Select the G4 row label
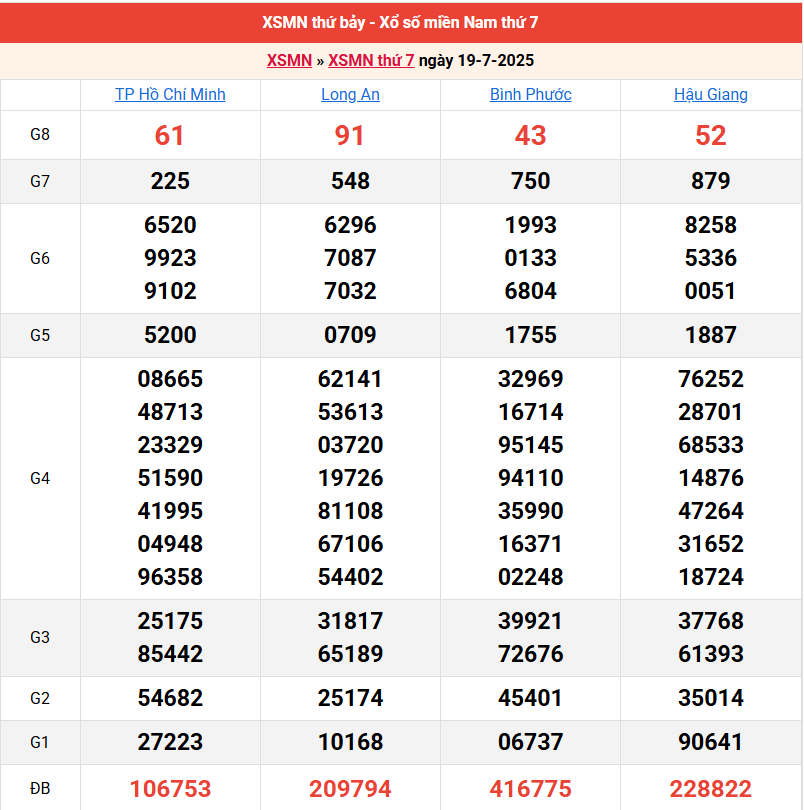Viewport: 804px width, 810px height. click(x=40, y=478)
